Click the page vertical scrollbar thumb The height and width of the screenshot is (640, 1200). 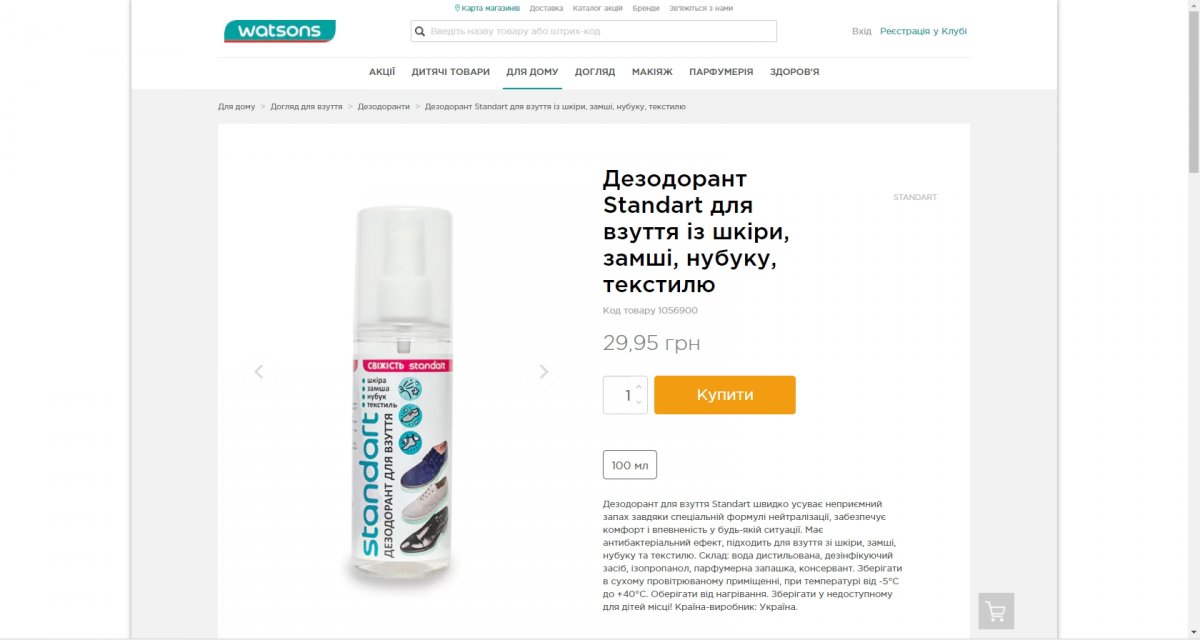(1193, 90)
